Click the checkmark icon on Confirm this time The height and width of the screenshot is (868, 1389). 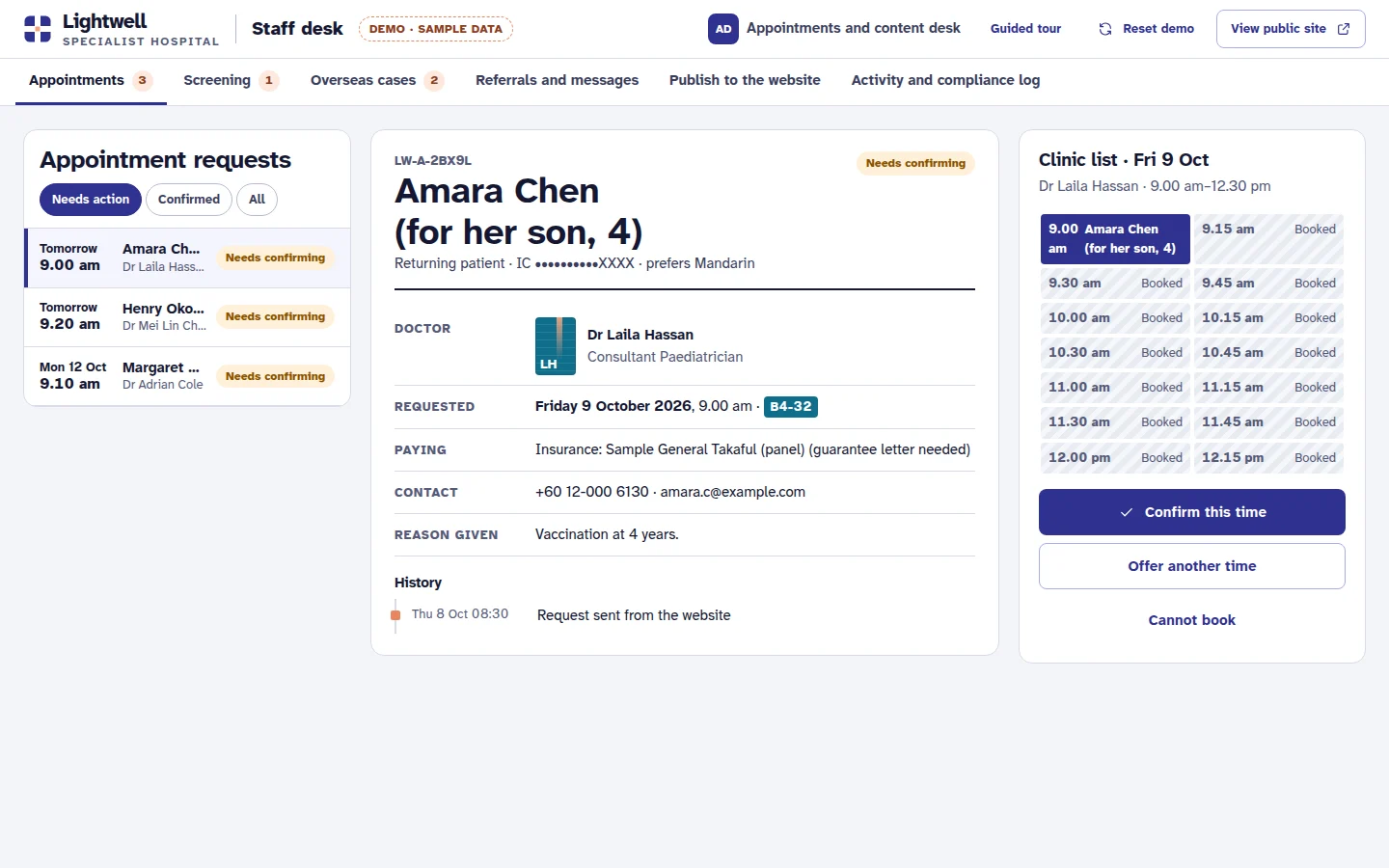click(x=1126, y=512)
